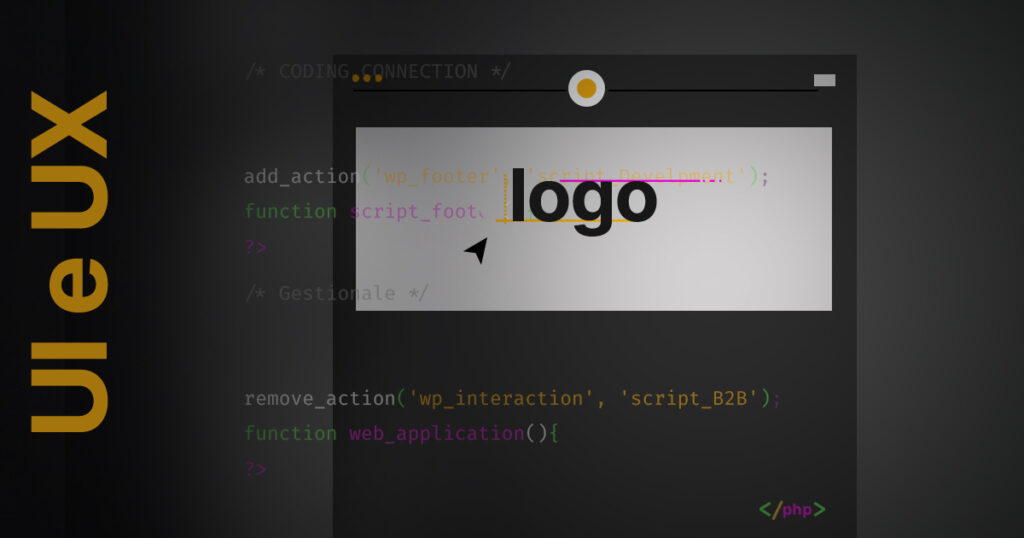Click the ?> tag above Gestionale comment
Image resolution: width=1024 pixels, height=538 pixels.
pyautogui.click(x=256, y=247)
